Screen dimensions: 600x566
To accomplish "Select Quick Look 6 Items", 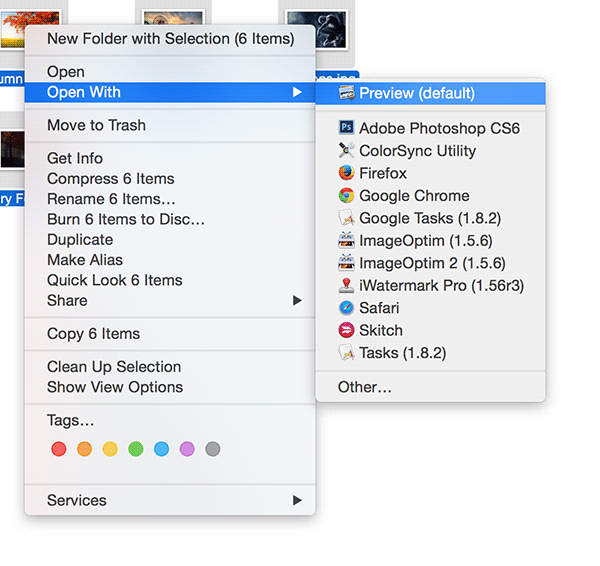I will (x=170, y=280).
